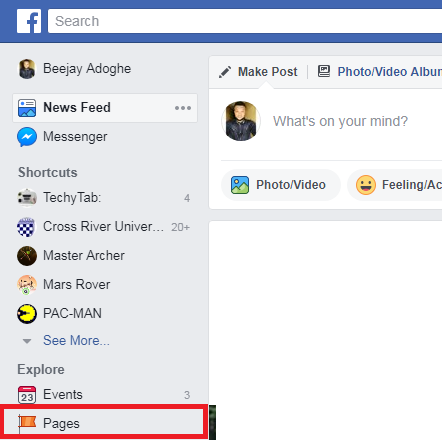The width and height of the screenshot is (442, 440).
Task: Open Events in Explore section
Action: [x=63, y=395]
